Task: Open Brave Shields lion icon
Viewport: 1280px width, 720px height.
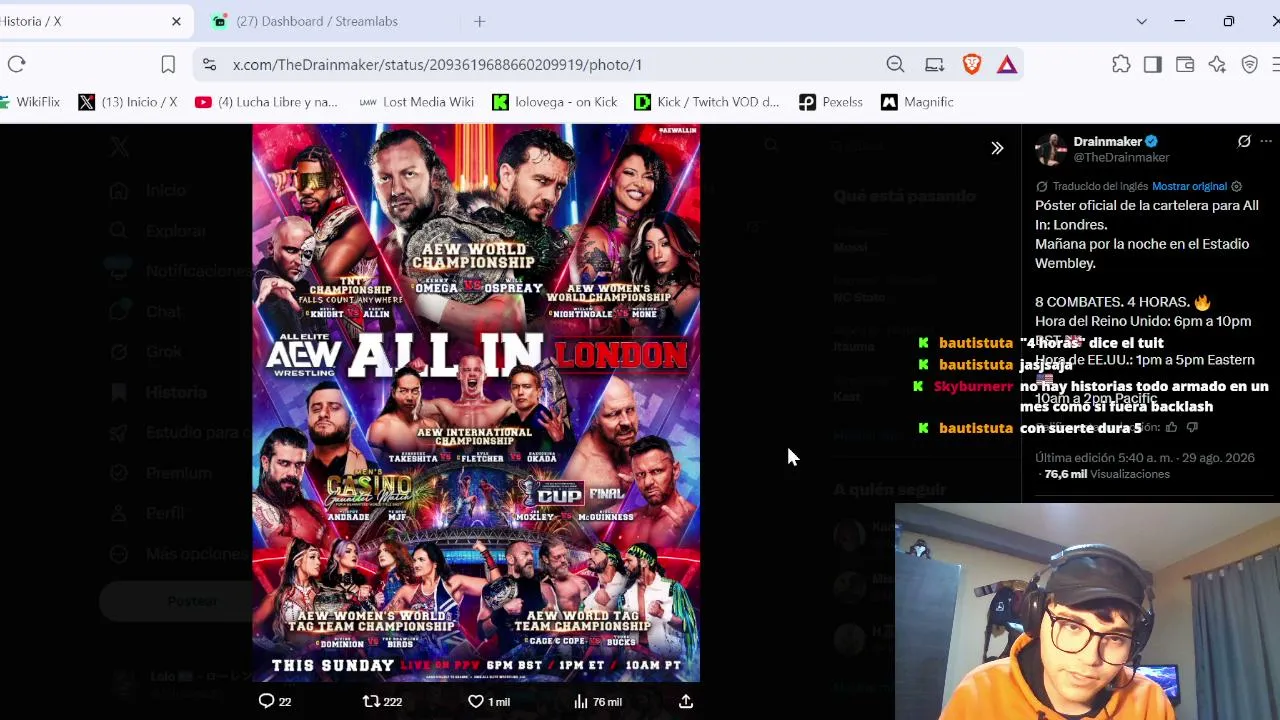Action: pyautogui.click(x=972, y=64)
